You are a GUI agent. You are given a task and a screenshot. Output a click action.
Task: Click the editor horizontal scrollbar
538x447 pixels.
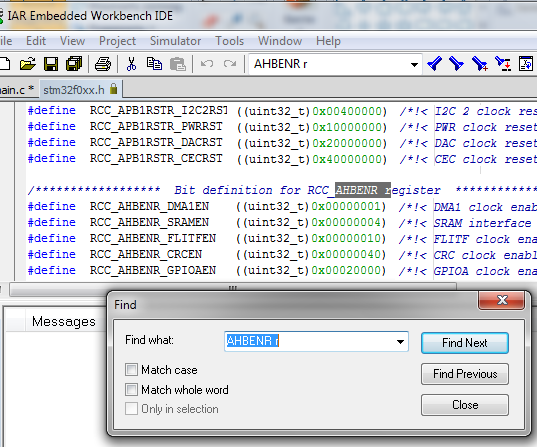point(233,289)
